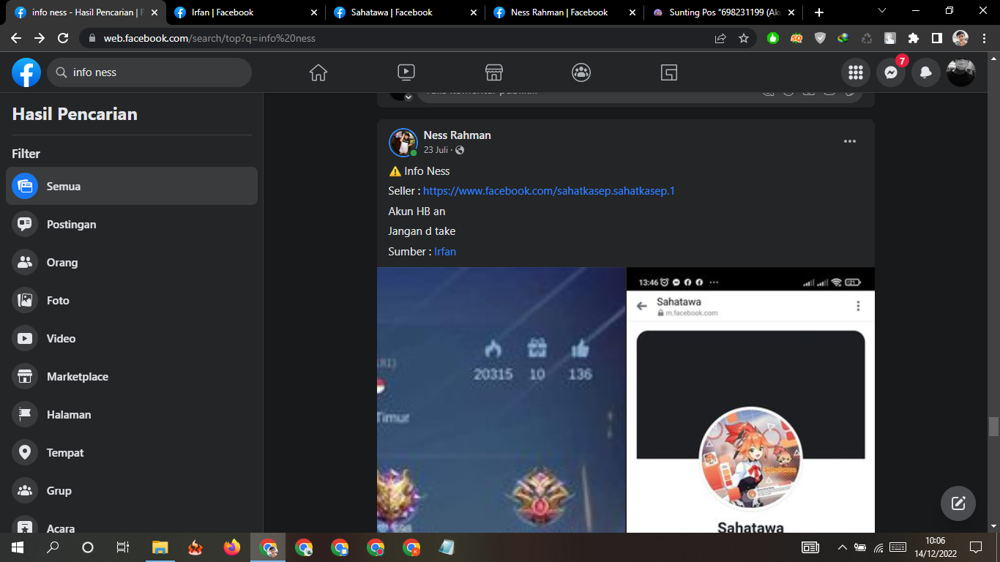Open the Watch video tab icon
Viewport: 1000px width, 562px height.
coord(406,73)
